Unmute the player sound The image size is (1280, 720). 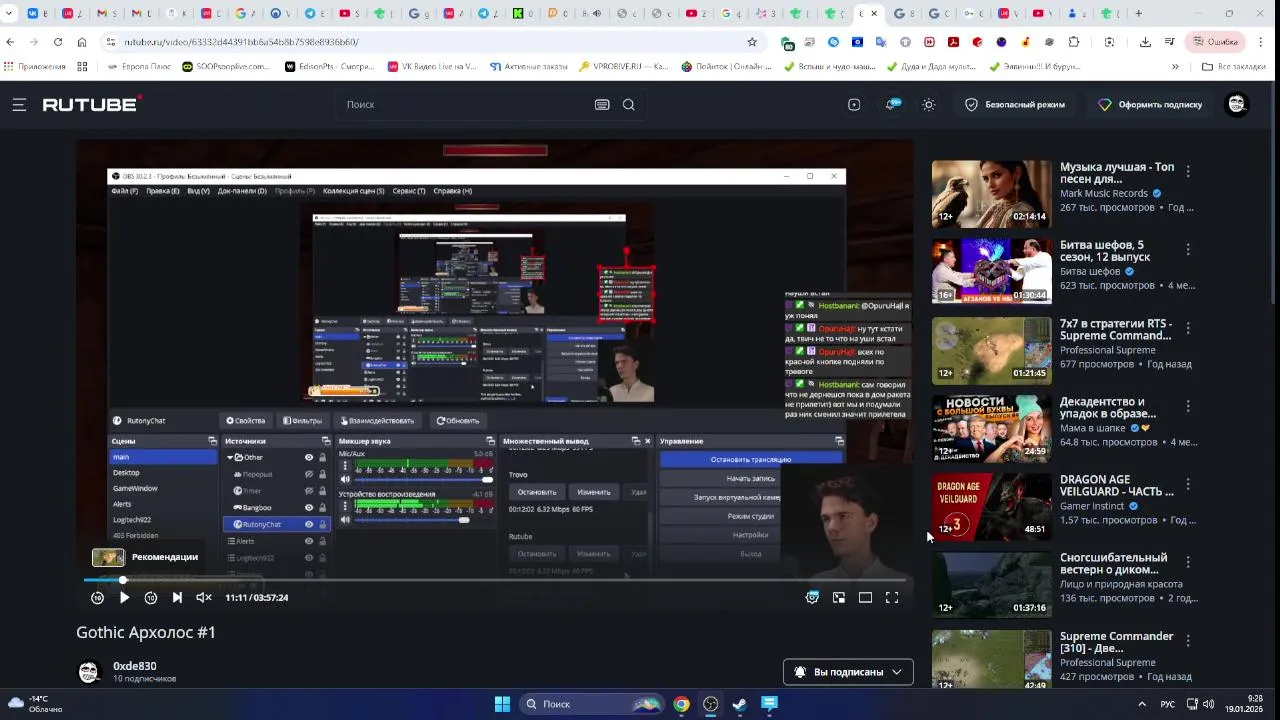pyautogui.click(x=204, y=597)
